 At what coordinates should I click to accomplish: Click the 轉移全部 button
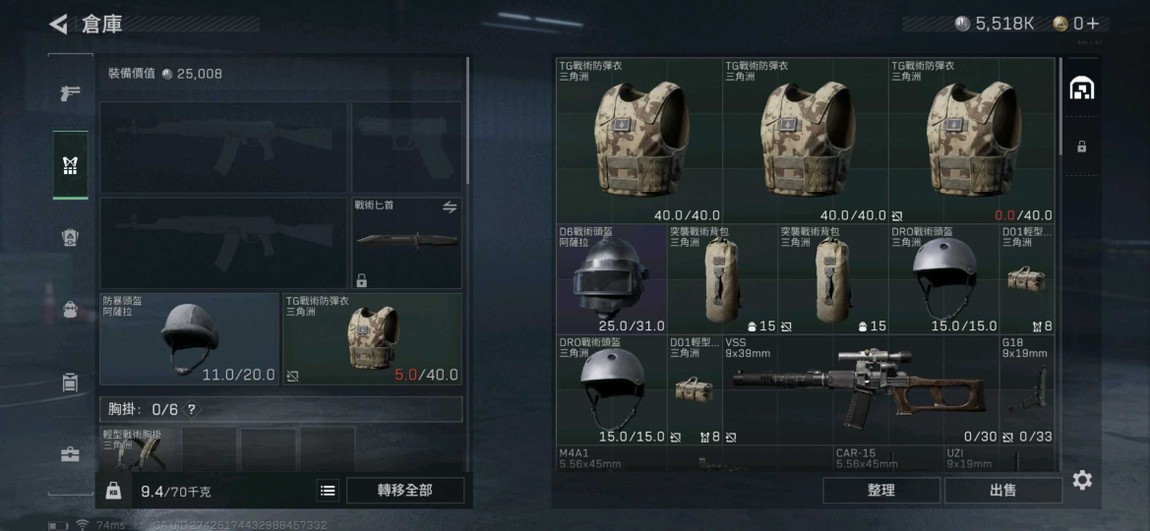pos(405,491)
